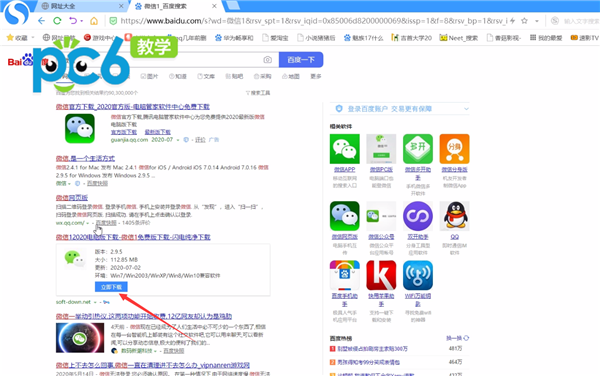
Task: Focus the browser's top-right search input
Action: pyautogui.click(x=581, y=21)
